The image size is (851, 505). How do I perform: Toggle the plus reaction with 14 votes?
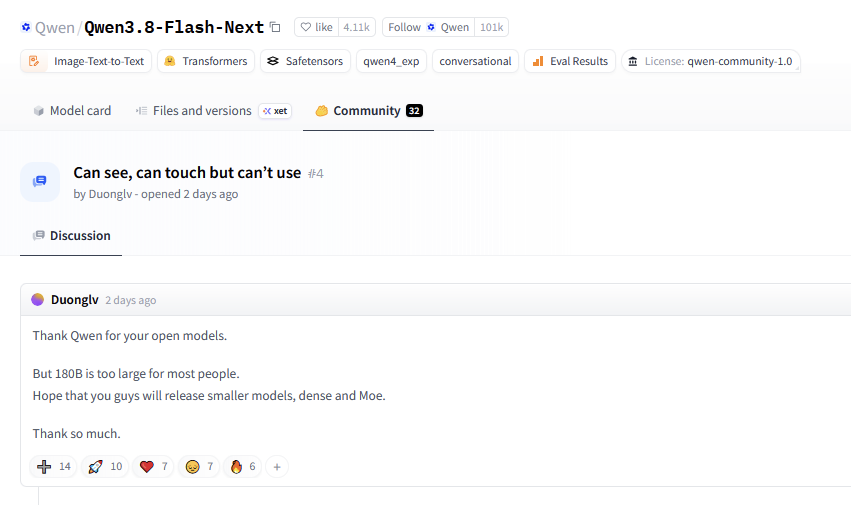click(54, 466)
